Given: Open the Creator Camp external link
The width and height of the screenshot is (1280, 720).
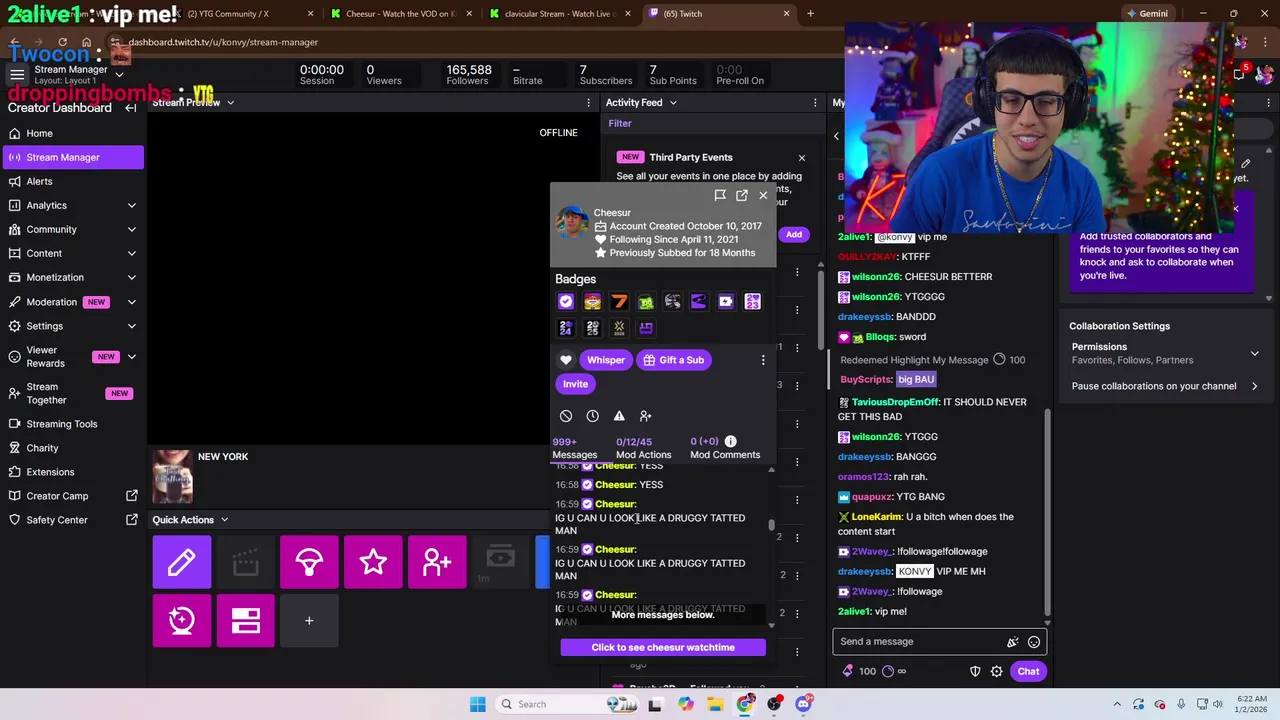Looking at the screenshot, I should point(72,496).
